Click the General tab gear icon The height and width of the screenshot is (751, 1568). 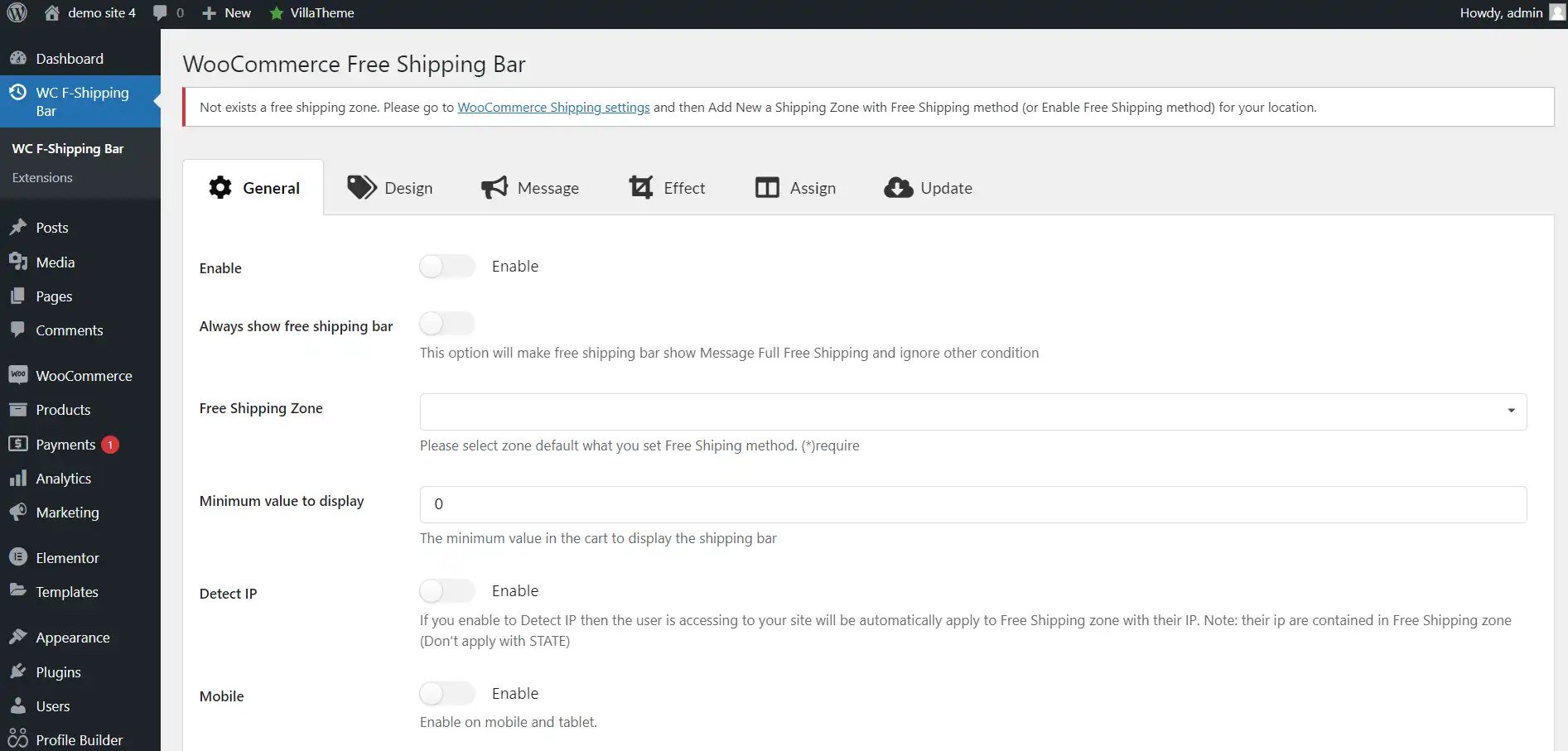coord(220,187)
